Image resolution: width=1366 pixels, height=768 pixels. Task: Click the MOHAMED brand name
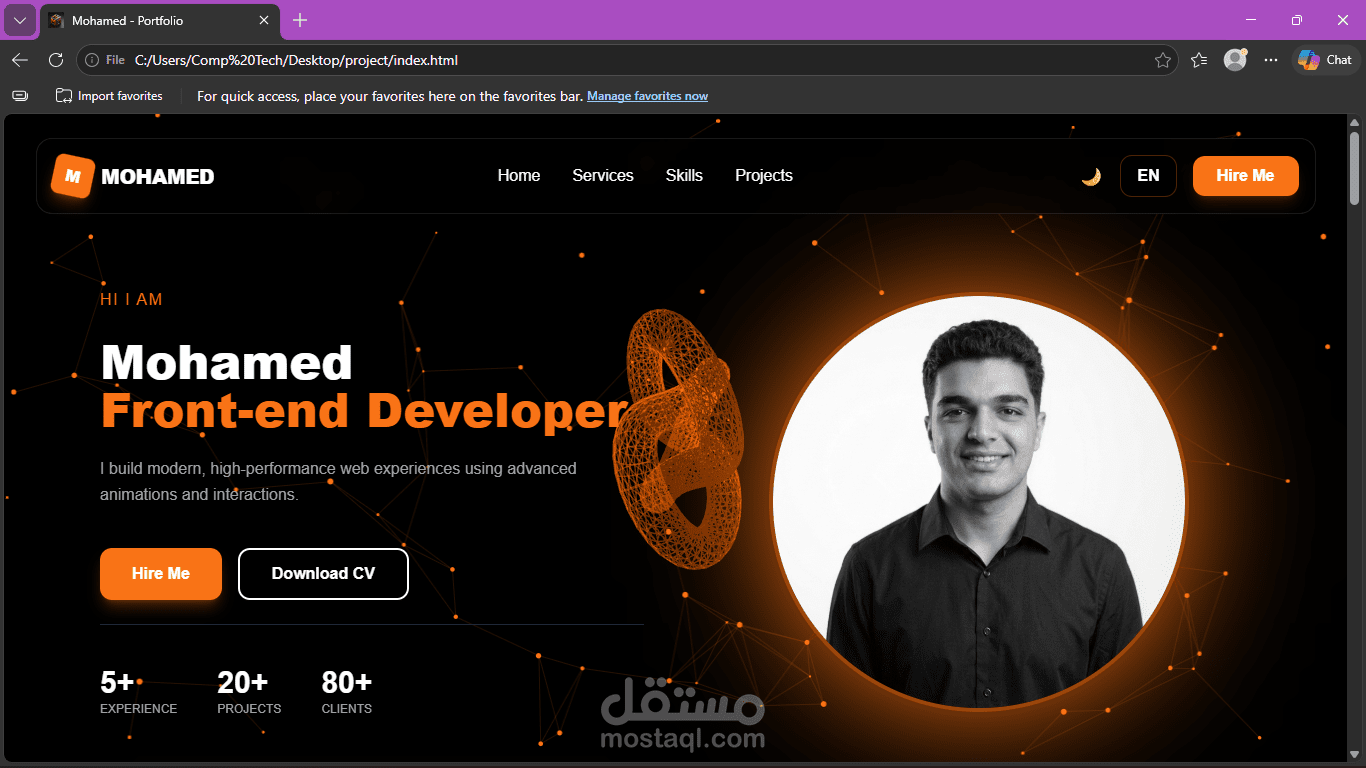(x=158, y=177)
